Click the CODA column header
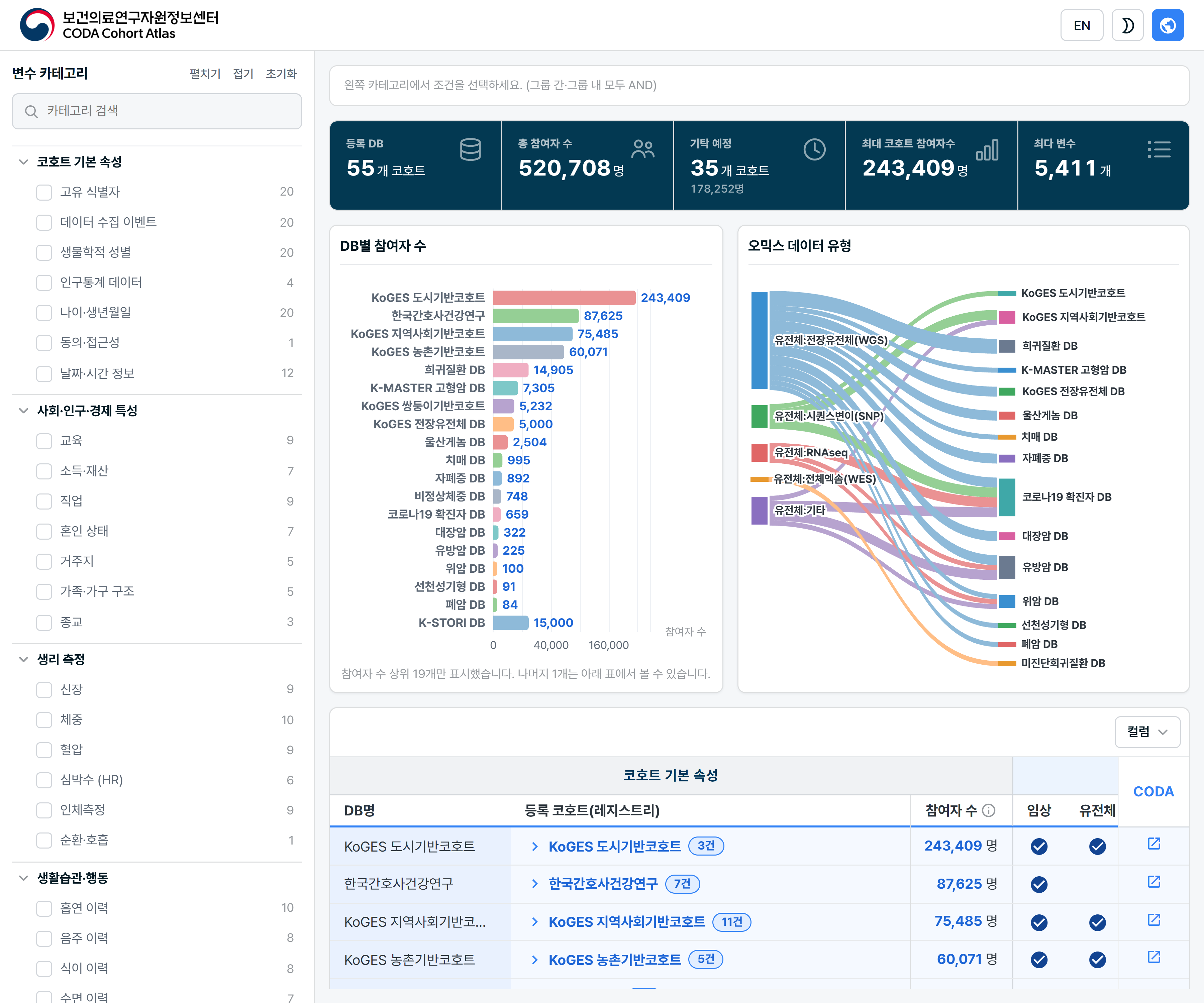 click(x=1153, y=791)
